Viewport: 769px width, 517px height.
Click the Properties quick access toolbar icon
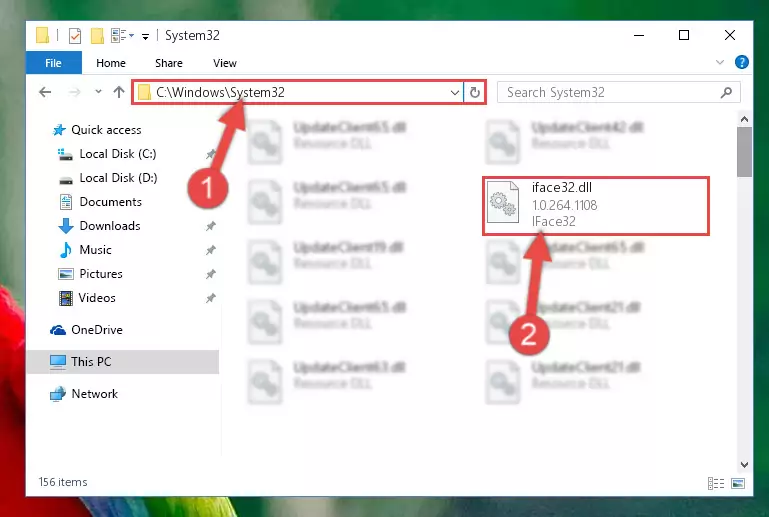coord(75,36)
